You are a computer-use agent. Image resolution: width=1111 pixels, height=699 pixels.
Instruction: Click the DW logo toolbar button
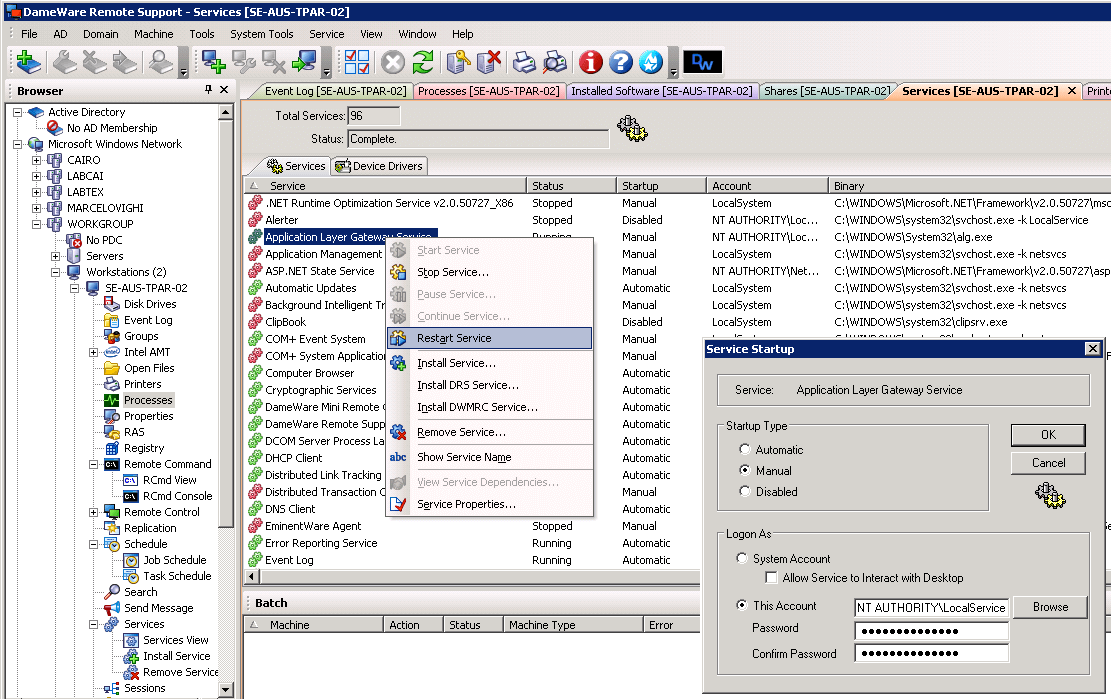coord(702,62)
